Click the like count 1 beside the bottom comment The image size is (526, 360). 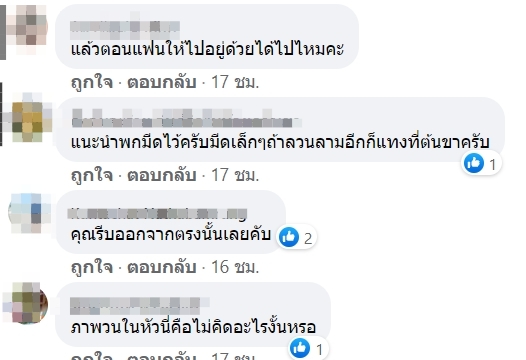tap(319, 350)
